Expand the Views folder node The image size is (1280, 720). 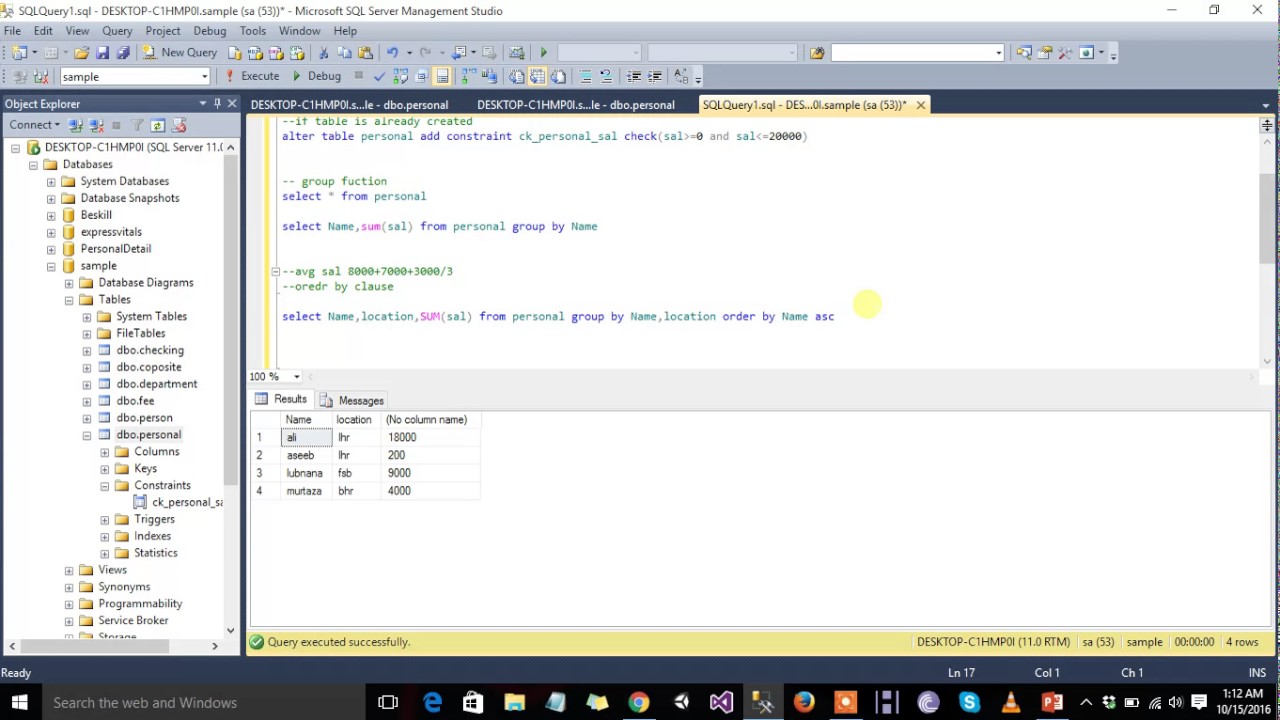tap(69, 570)
